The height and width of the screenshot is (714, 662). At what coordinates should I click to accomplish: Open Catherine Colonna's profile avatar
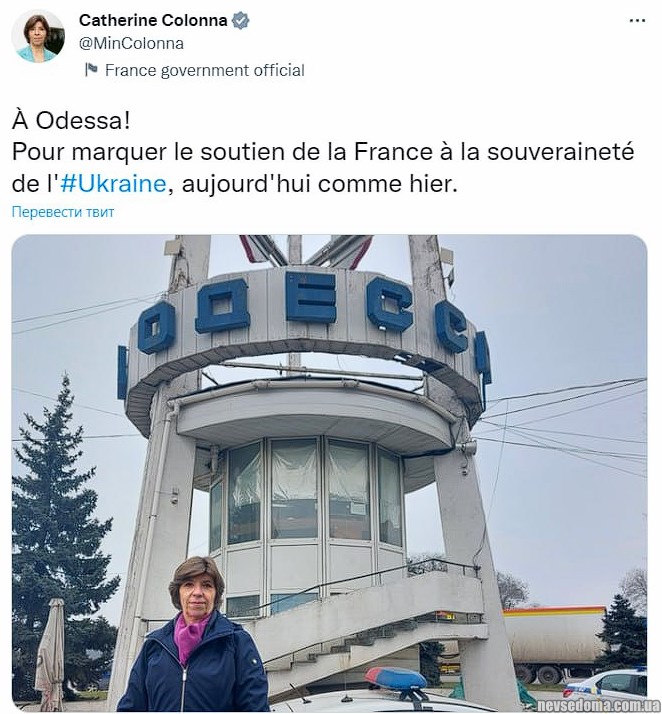coord(38,36)
